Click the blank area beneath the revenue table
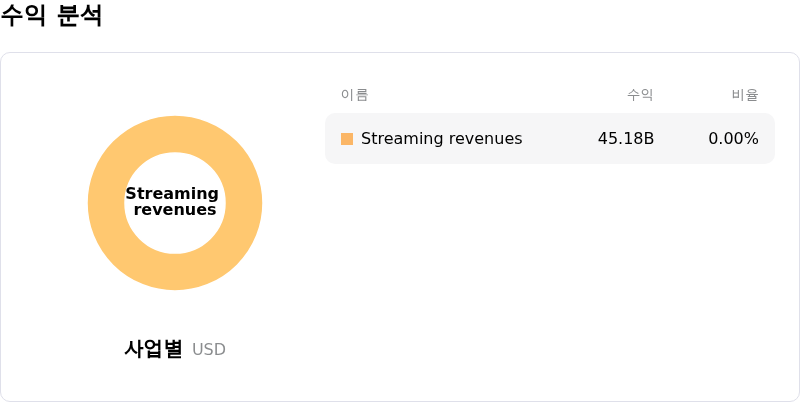800x402 pixels. (550, 280)
